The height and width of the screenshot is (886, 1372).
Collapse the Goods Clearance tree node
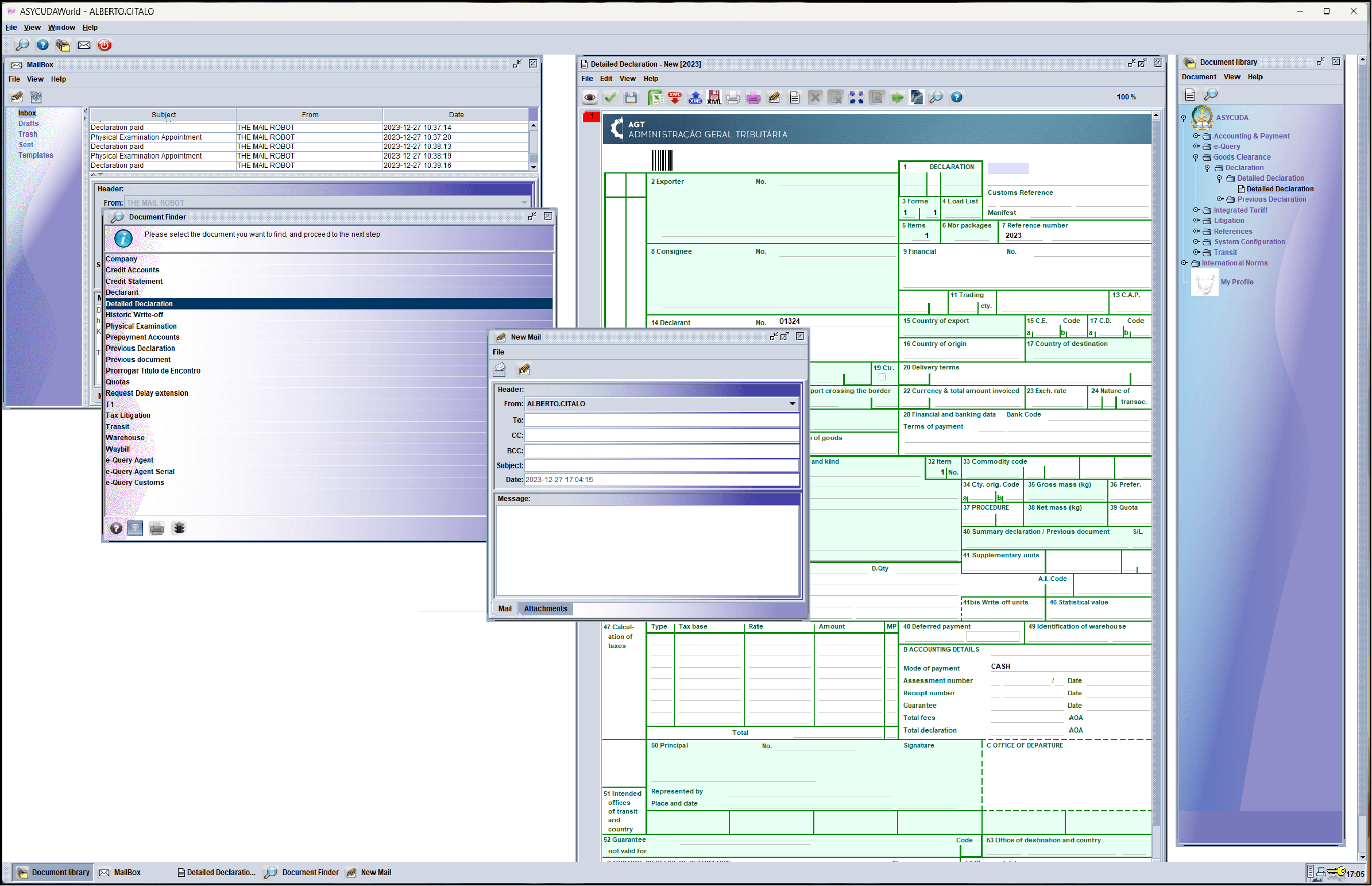1196,157
